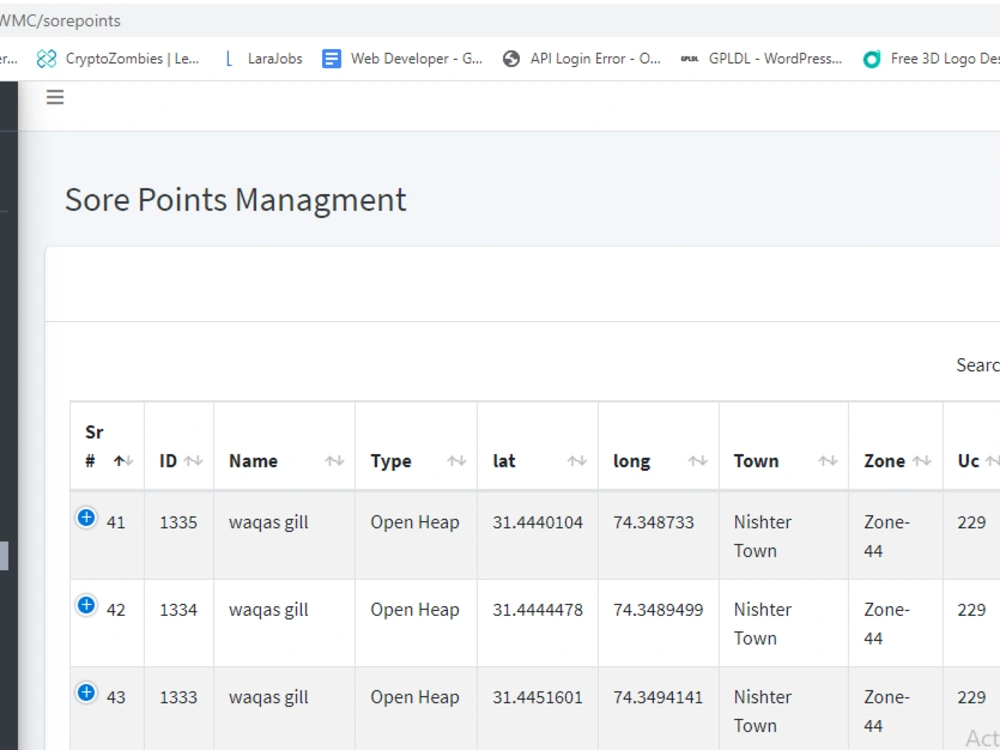Screen dimensions: 1000x750
Task: Sort table by Type column
Action: click(x=416, y=446)
